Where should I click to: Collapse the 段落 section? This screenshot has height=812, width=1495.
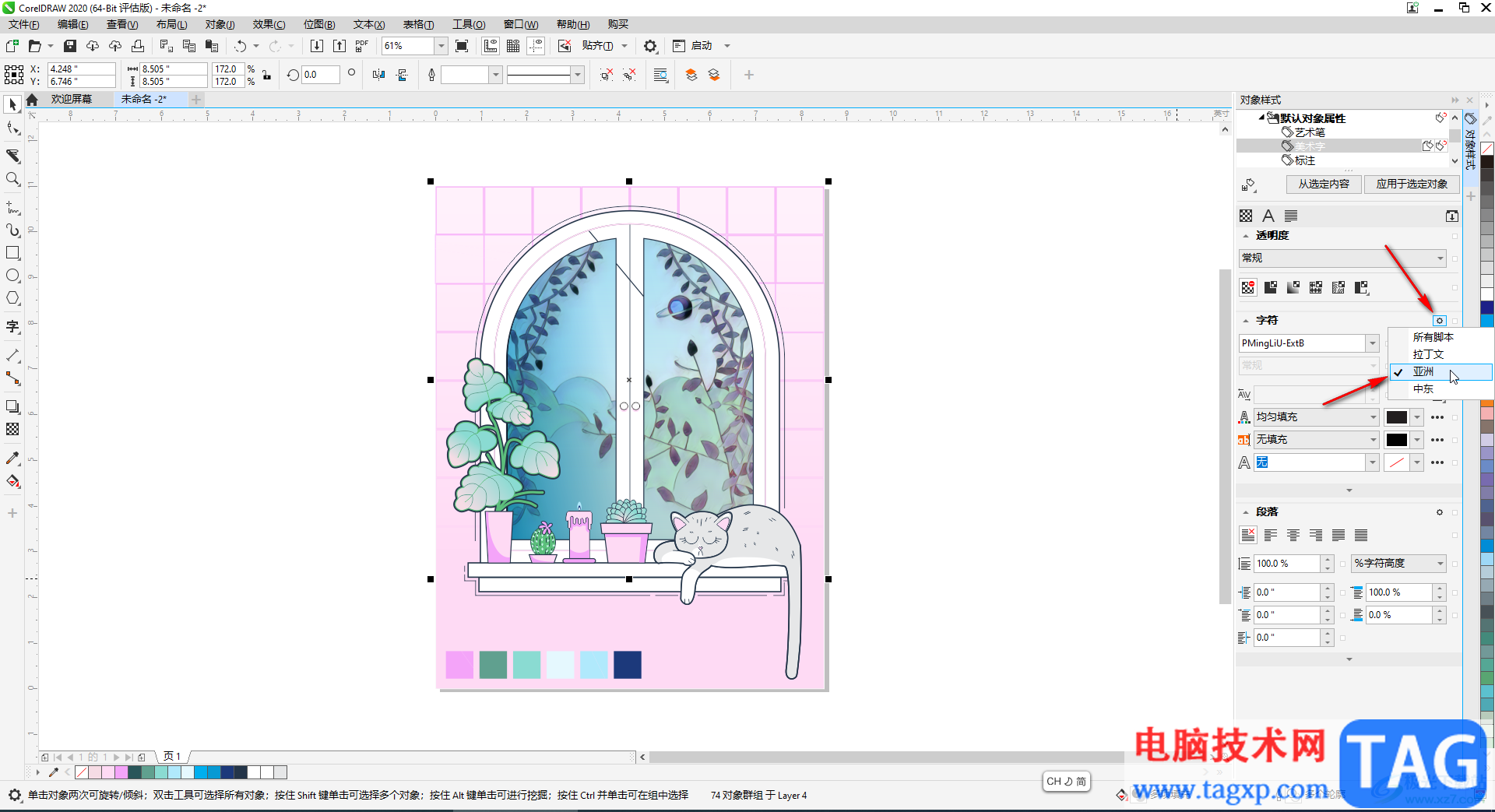coord(1246,512)
